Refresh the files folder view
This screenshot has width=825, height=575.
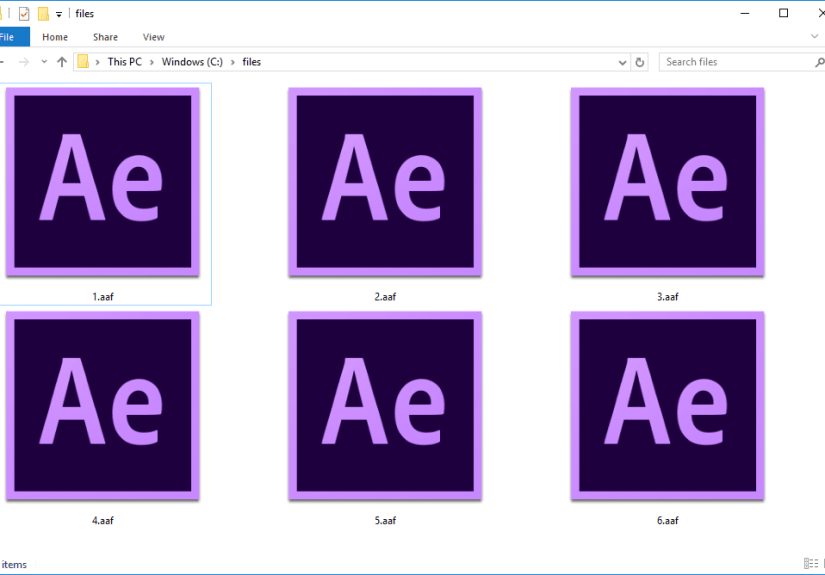[639, 63]
